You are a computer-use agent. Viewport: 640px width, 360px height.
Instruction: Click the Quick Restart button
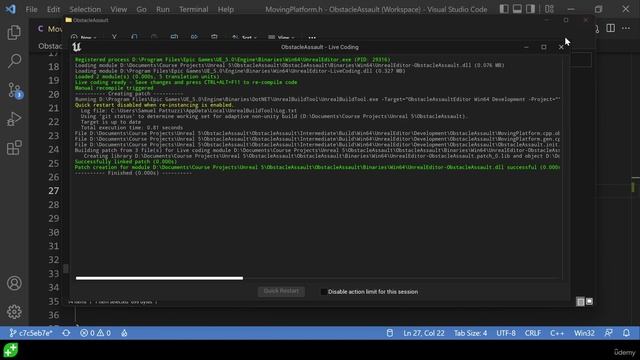pos(281,291)
